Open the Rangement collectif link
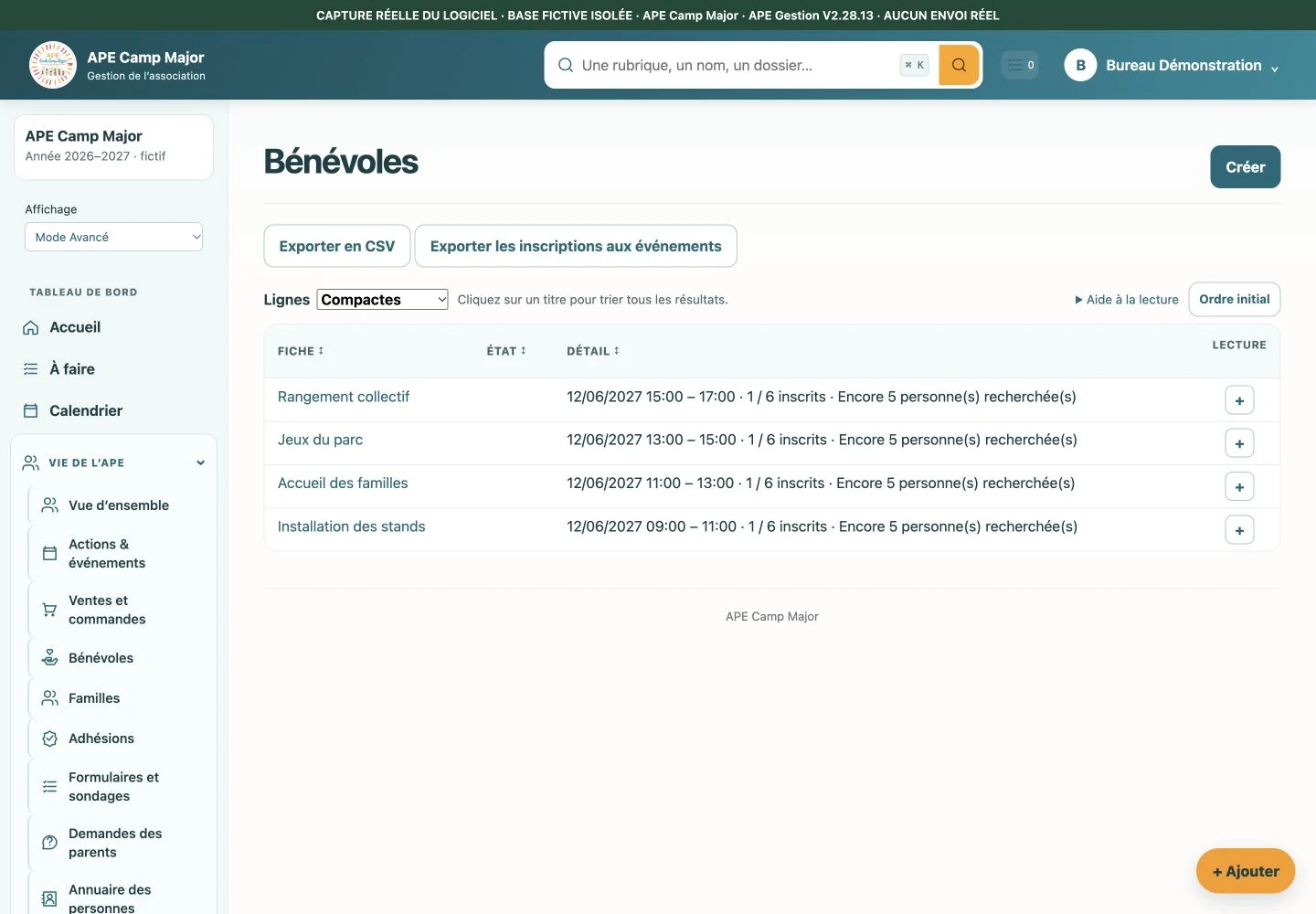This screenshot has height=914, width=1316. (343, 397)
